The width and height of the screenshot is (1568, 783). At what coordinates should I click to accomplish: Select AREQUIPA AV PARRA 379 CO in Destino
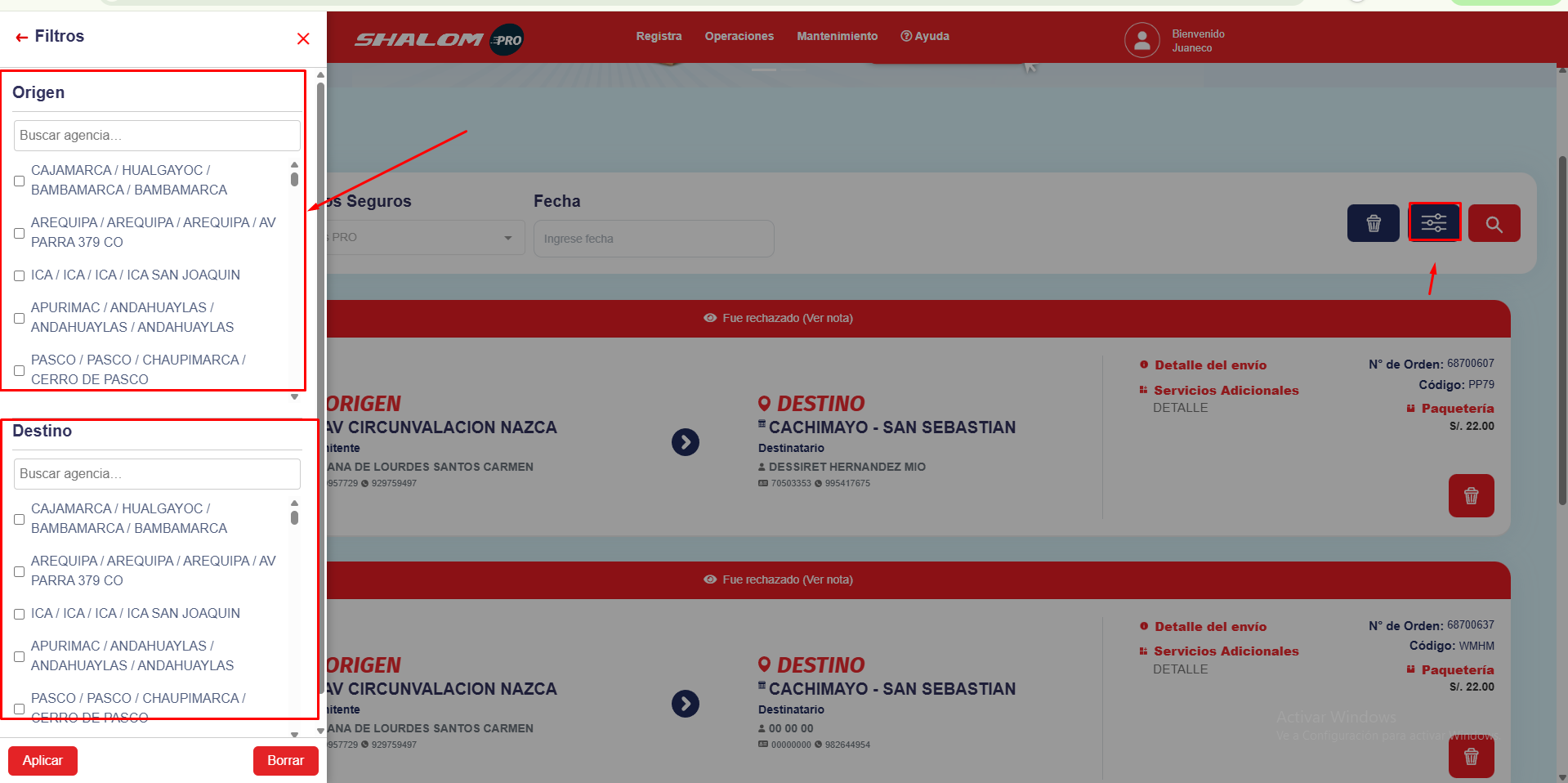[20, 571]
